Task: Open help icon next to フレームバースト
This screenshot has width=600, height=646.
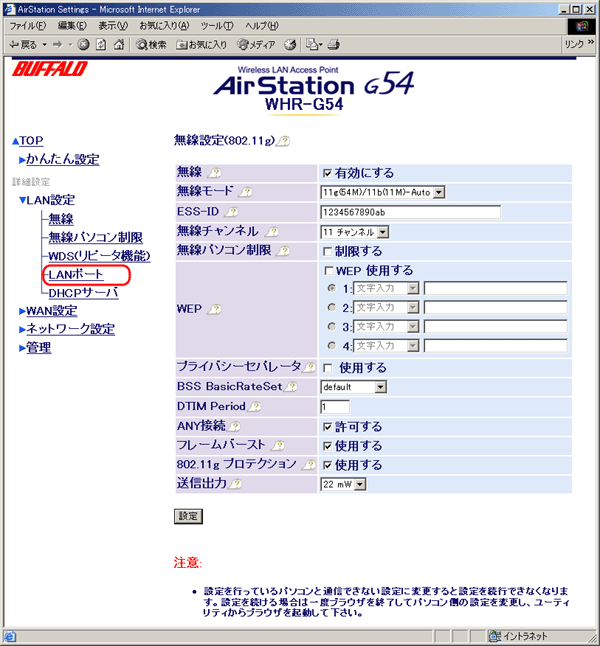Action: click(279, 445)
